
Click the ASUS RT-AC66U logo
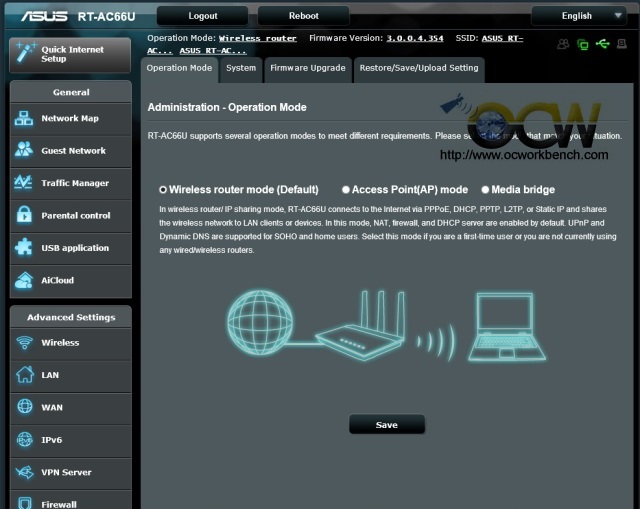[x=78, y=16]
